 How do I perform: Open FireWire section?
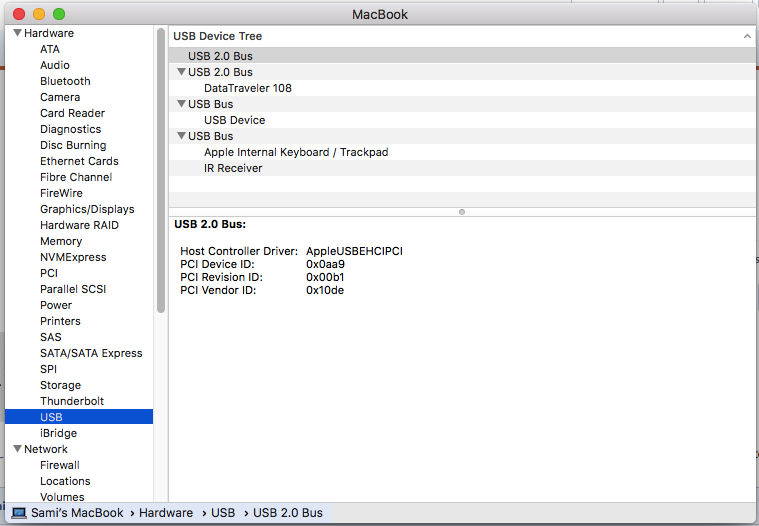click(x=61, y=193)
